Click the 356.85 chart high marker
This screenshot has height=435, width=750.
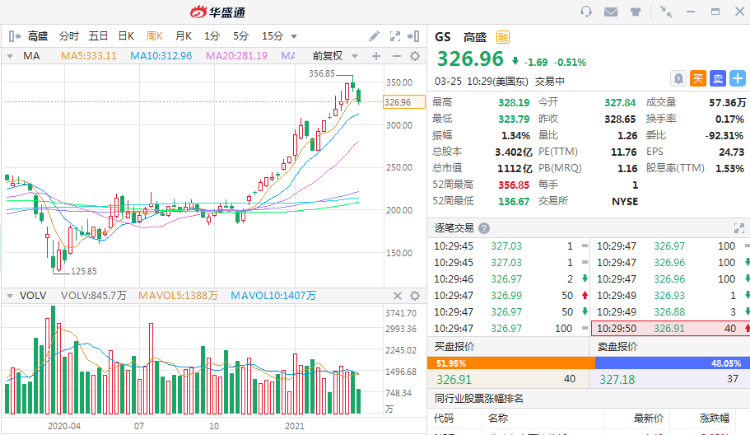coord(322,74)
